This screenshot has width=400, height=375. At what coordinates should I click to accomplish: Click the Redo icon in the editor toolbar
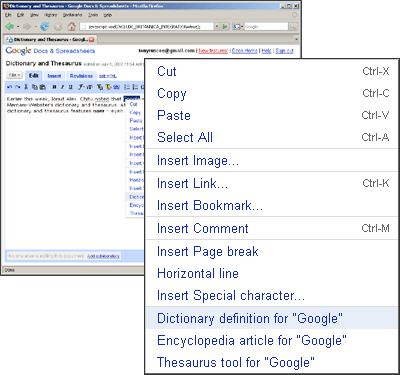coord(18,87)
